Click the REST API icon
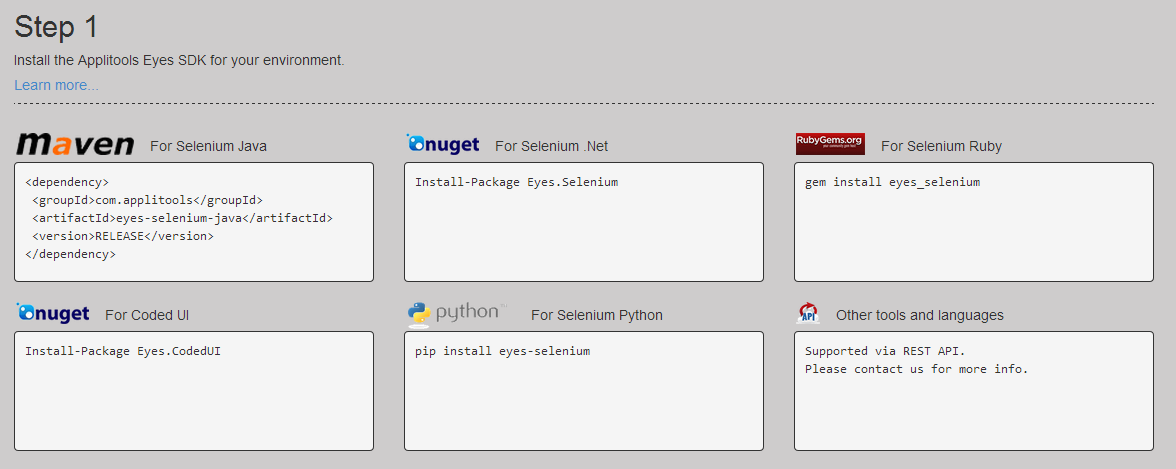 click(x=808, y=313)
